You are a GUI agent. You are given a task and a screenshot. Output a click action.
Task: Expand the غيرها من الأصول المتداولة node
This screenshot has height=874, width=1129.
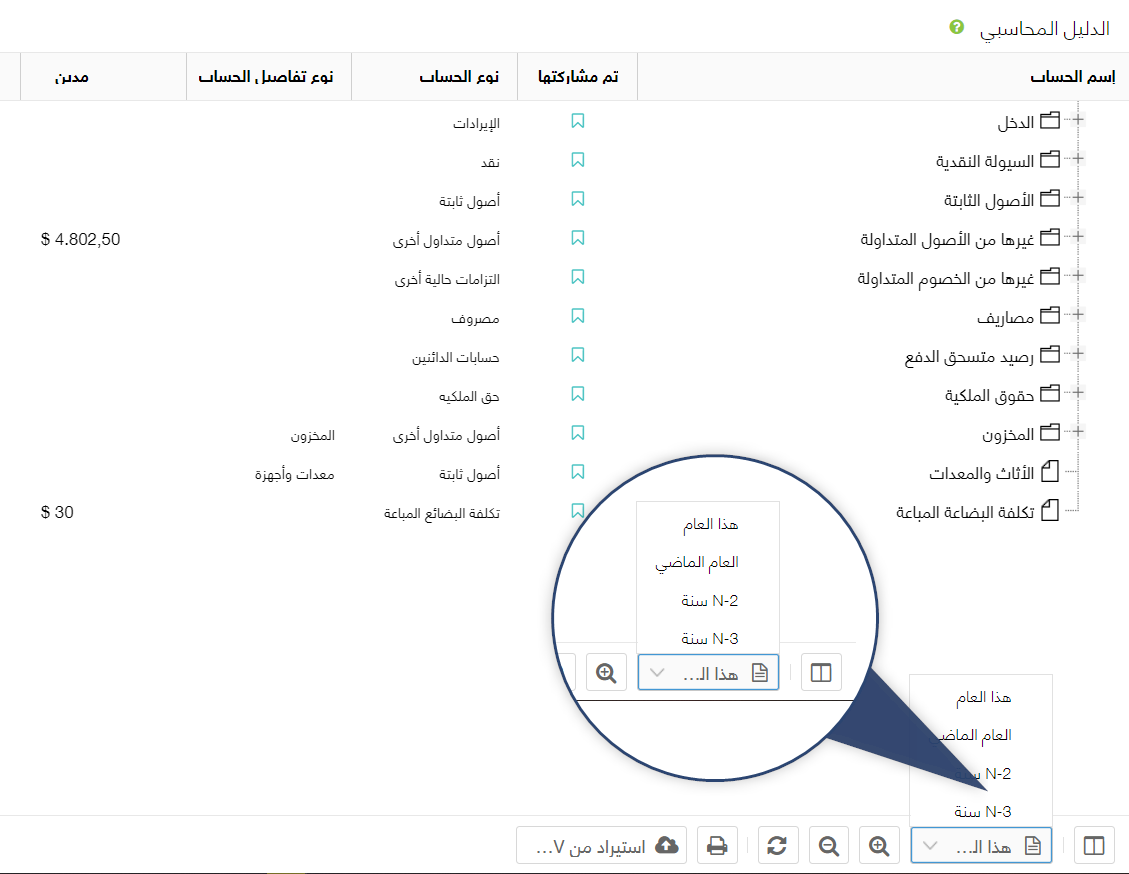pos(1078,237)
